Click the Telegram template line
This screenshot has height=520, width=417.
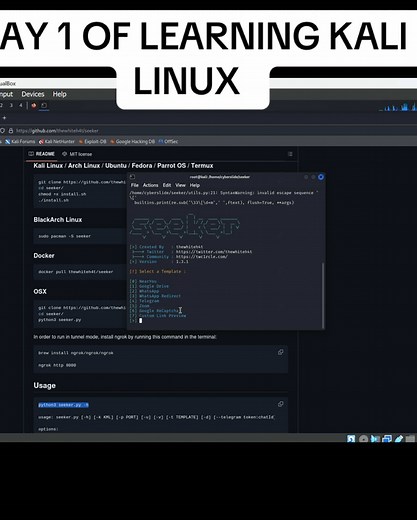144,301
